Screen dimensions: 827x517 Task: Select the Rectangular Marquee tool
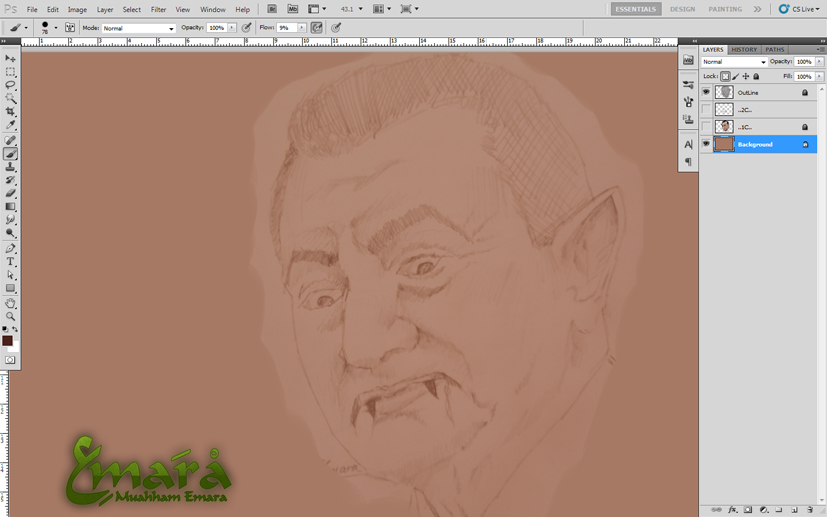coord(10,72)
